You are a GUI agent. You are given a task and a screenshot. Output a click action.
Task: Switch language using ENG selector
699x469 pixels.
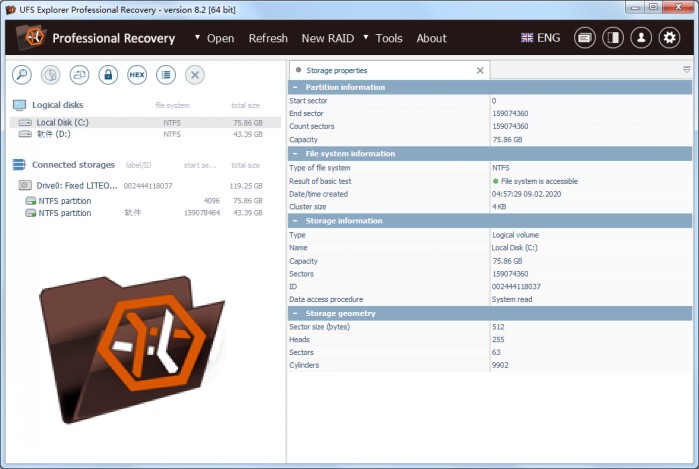click(x=540, y=38)
